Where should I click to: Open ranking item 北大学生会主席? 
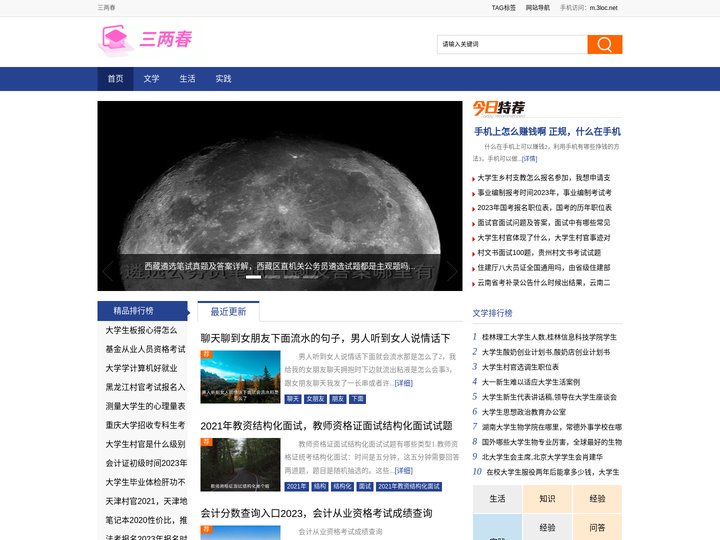pos(542,457)
